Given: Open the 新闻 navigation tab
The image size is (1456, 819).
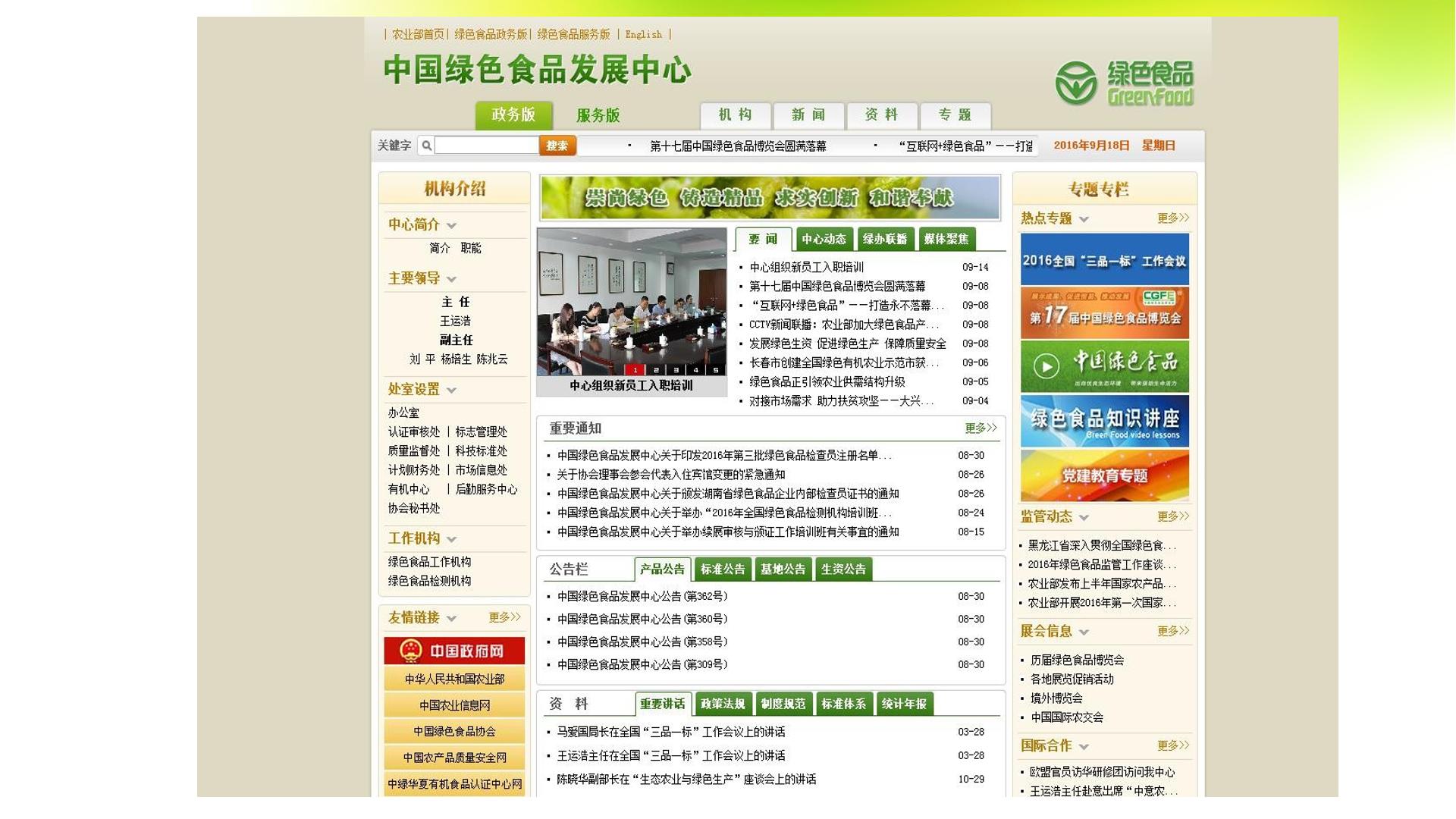Looking at the screenshot, I should click(x=808, y=115).
